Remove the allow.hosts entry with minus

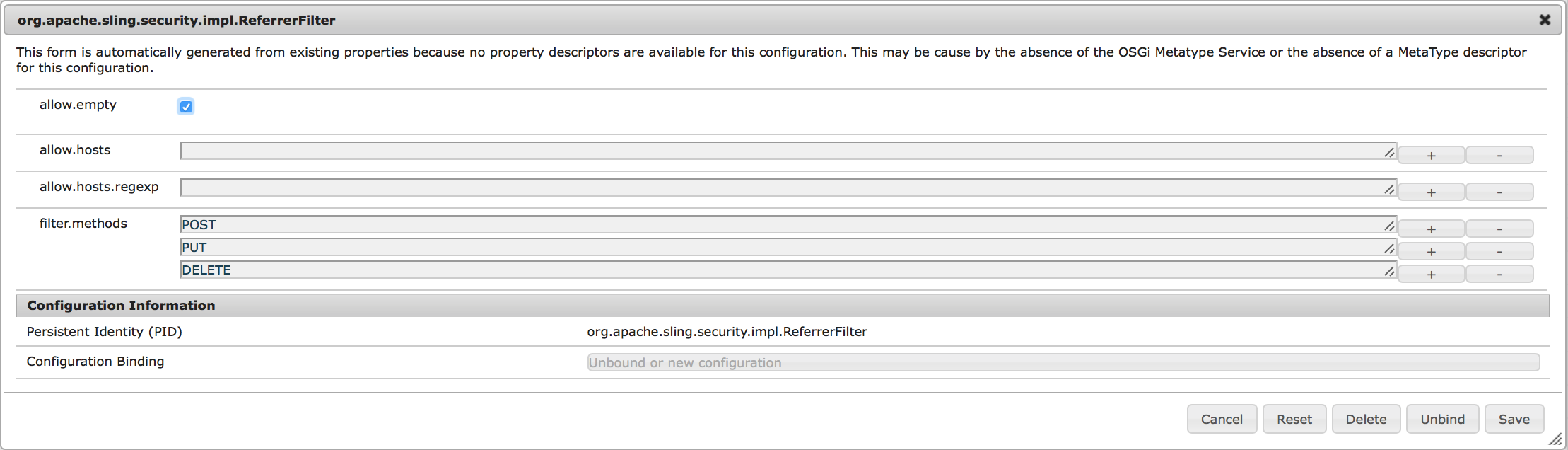click(x=1499, y=155)
